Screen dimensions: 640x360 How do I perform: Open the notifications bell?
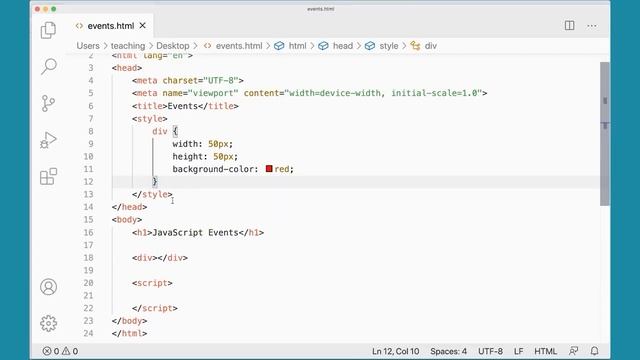click(595, 351)
